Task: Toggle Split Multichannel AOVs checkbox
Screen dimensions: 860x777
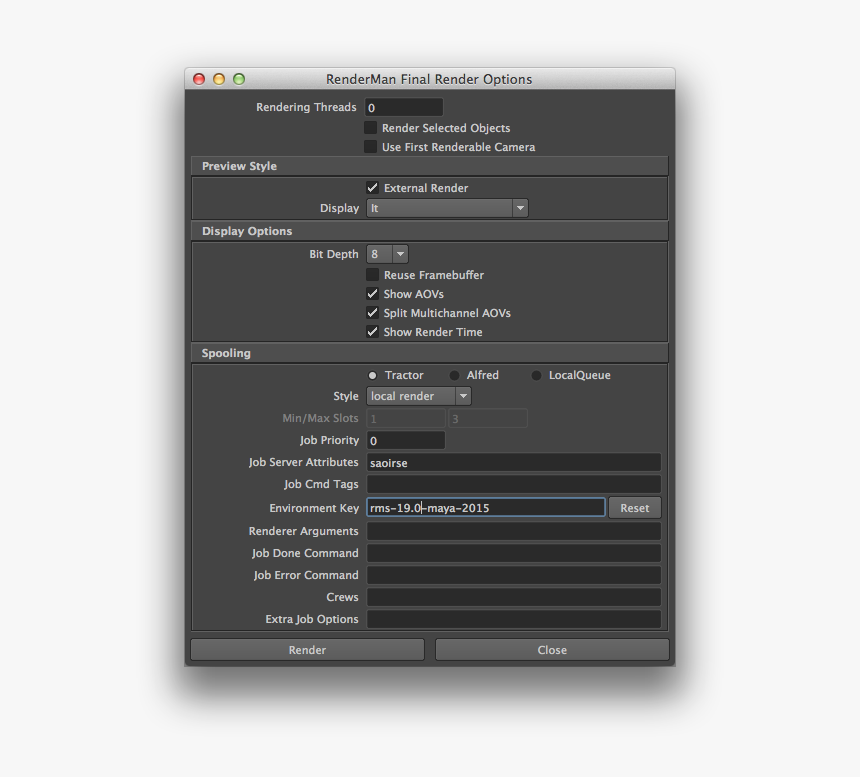Action: click(372, 313)
